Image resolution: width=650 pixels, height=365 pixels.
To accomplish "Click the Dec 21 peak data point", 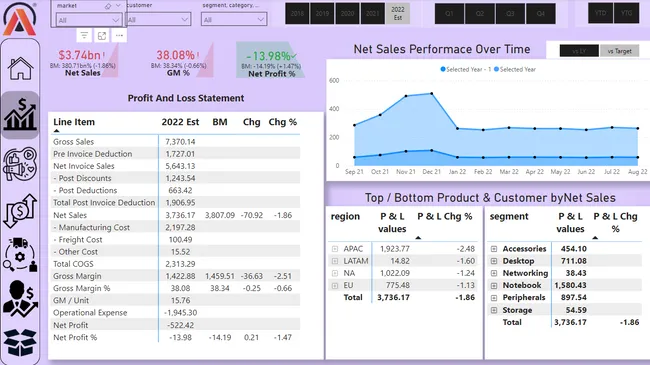I will (x=432, y=94).
